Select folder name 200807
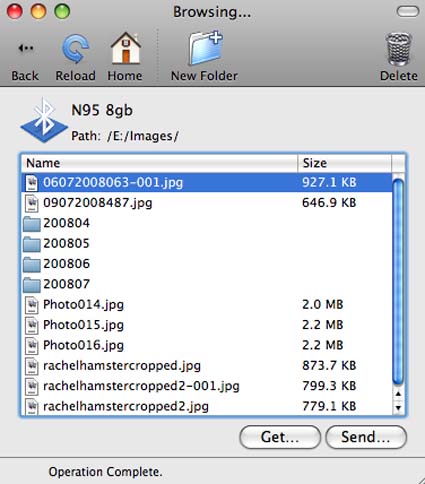 pos(67,284)
